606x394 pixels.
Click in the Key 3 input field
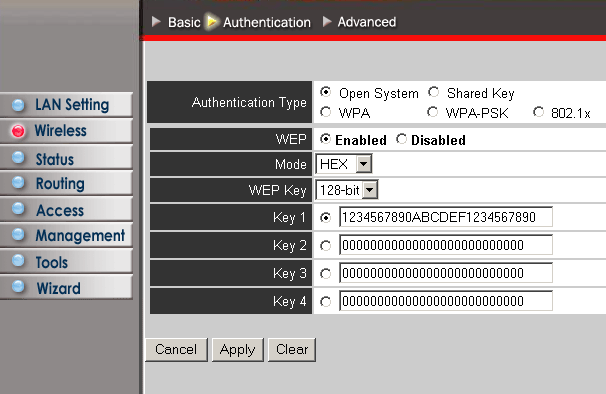pyautogui.click(x=446, y=273)
